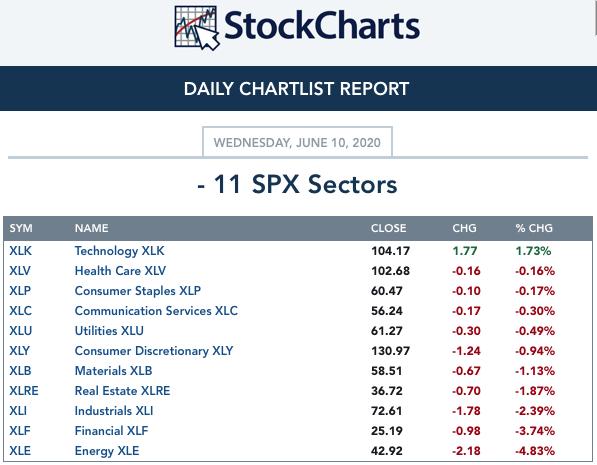Click the SYM column header
This screenshot has width=597, height=465.
[x=21, y=228]
